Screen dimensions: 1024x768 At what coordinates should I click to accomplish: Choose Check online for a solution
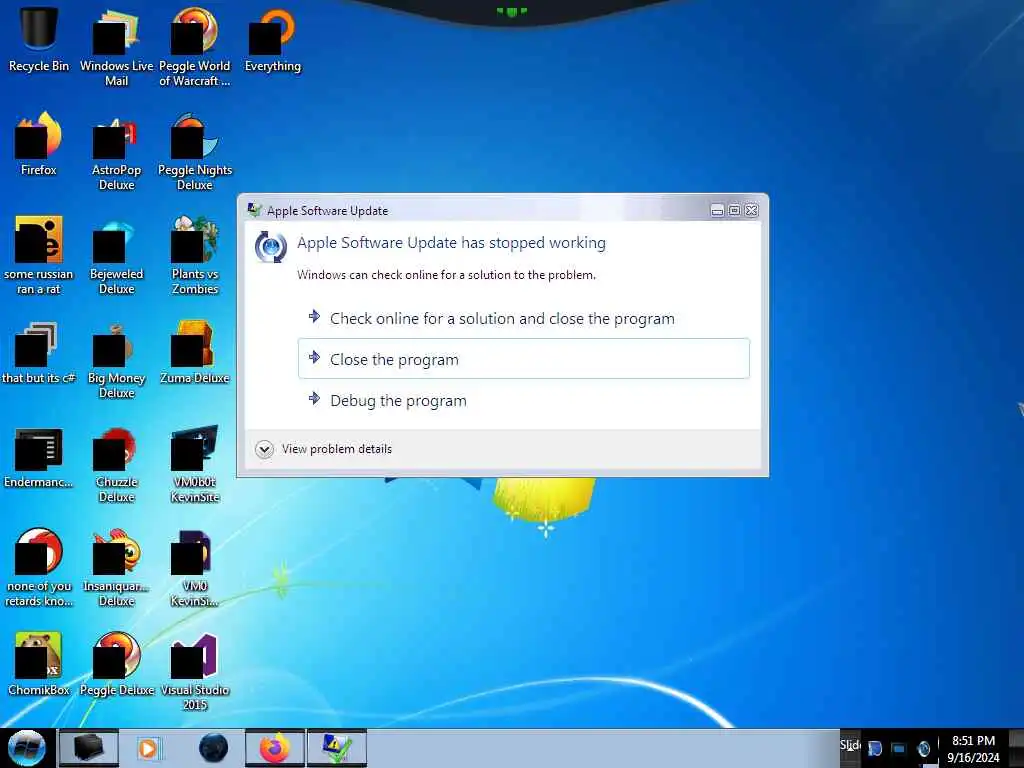tap(524, 318)
